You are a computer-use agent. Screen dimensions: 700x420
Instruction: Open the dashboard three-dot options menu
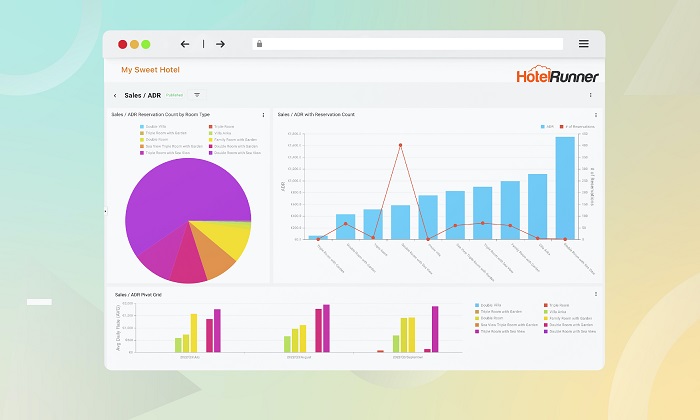590,95
